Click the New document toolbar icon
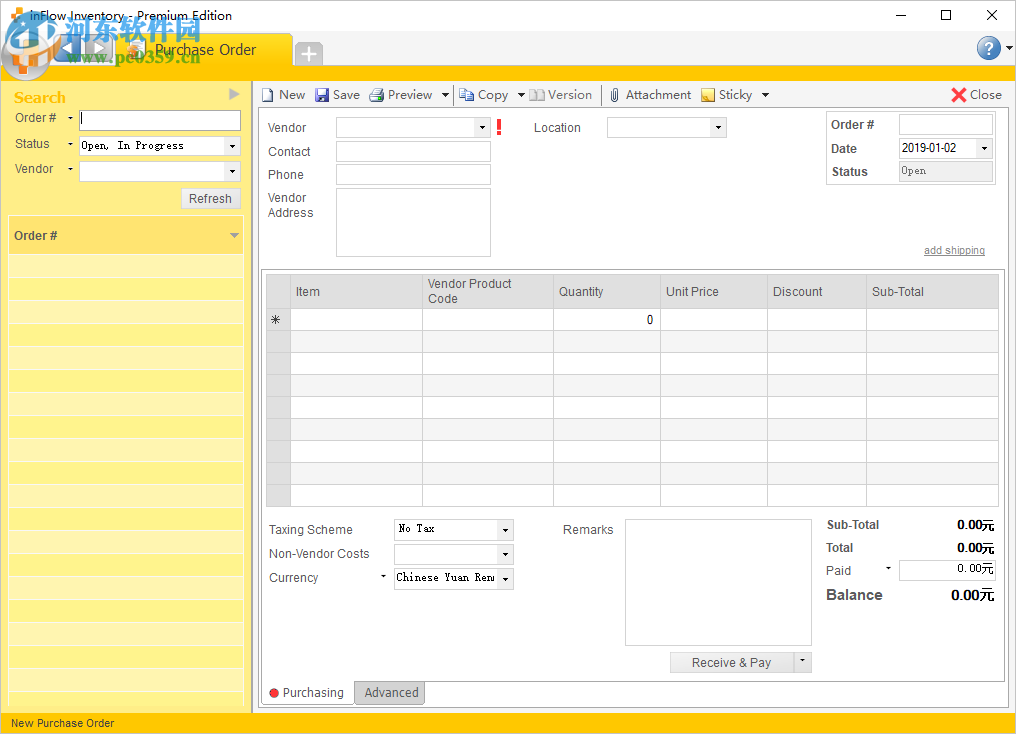 268,95
